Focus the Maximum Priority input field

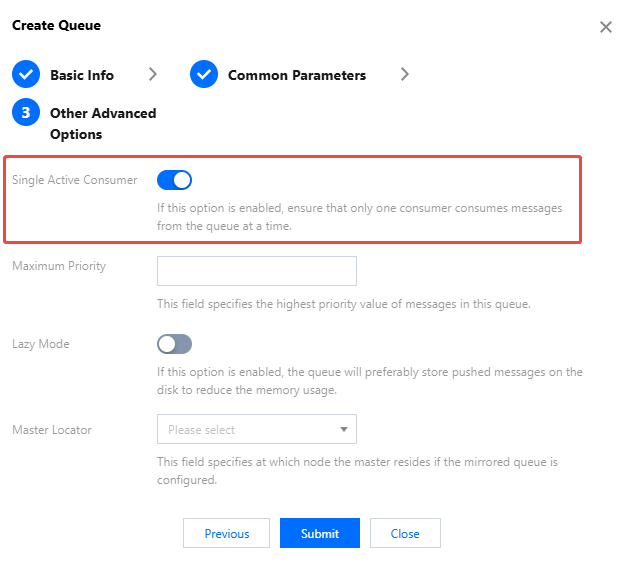pyautogui.click(x=256, y=271)
